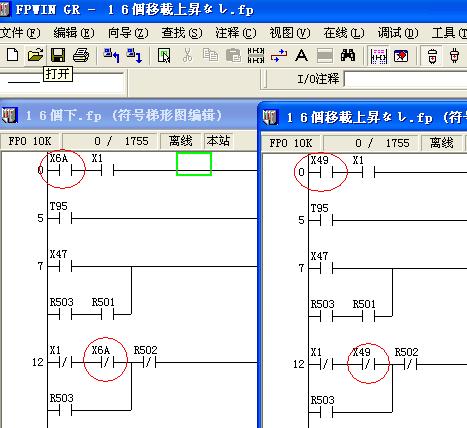Click the Paste clipboard icon
Image resolution: width=467 pixels, height=428 pixels.
pyautogui.click(x=233, y=55)
